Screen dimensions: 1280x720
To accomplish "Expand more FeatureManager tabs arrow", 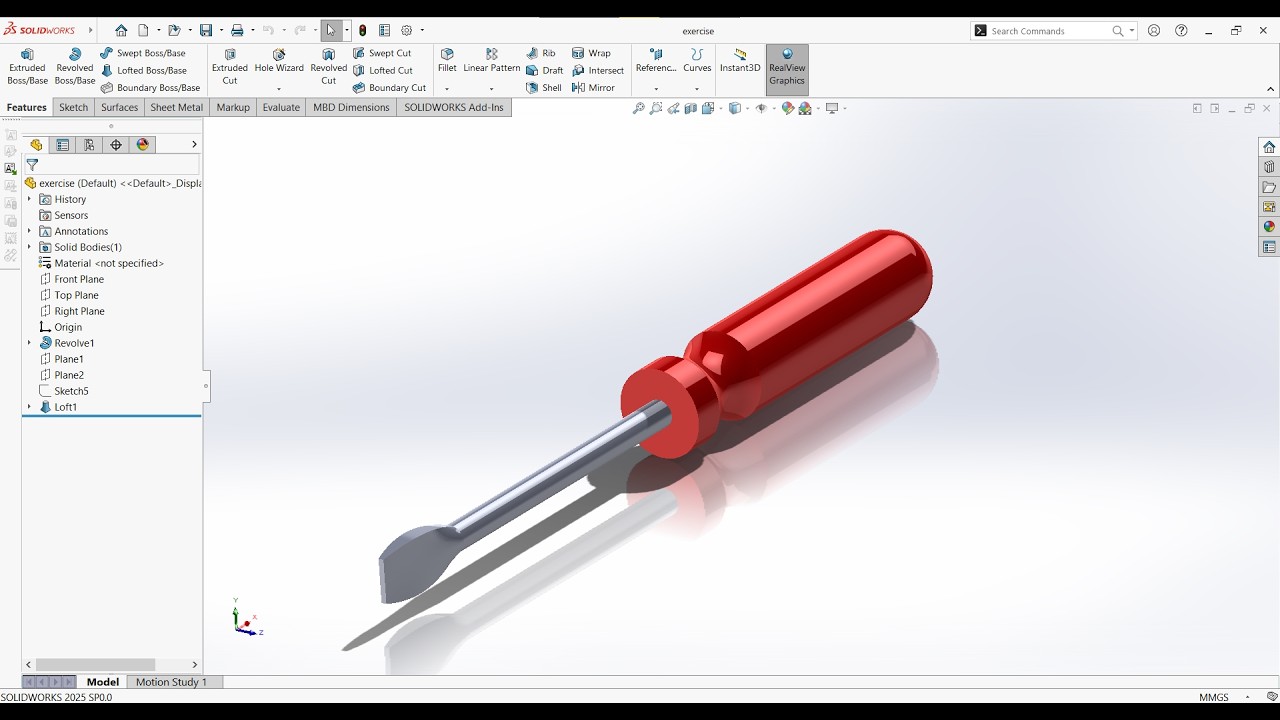I will pos(194,145).
